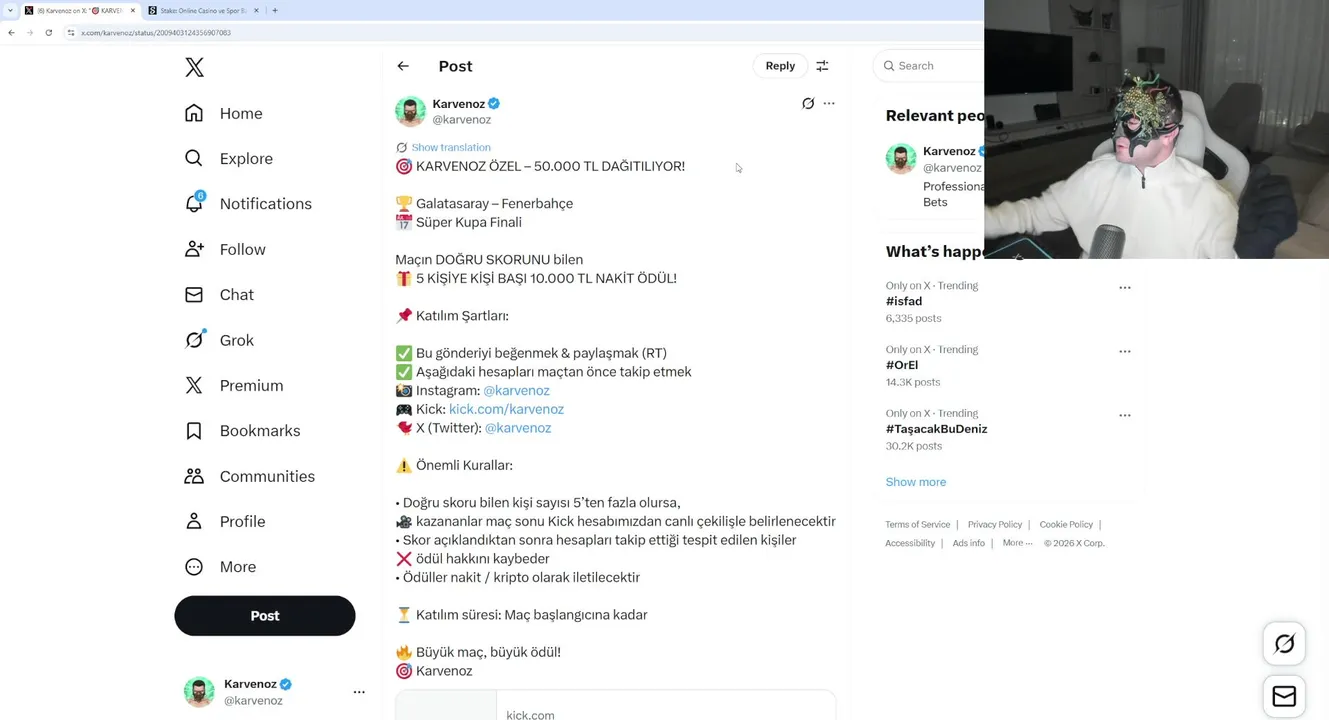Viewport: 1329px width, 720px height.
Task: Click Karvenoz avatar in Relevant people
Action: 901,158
